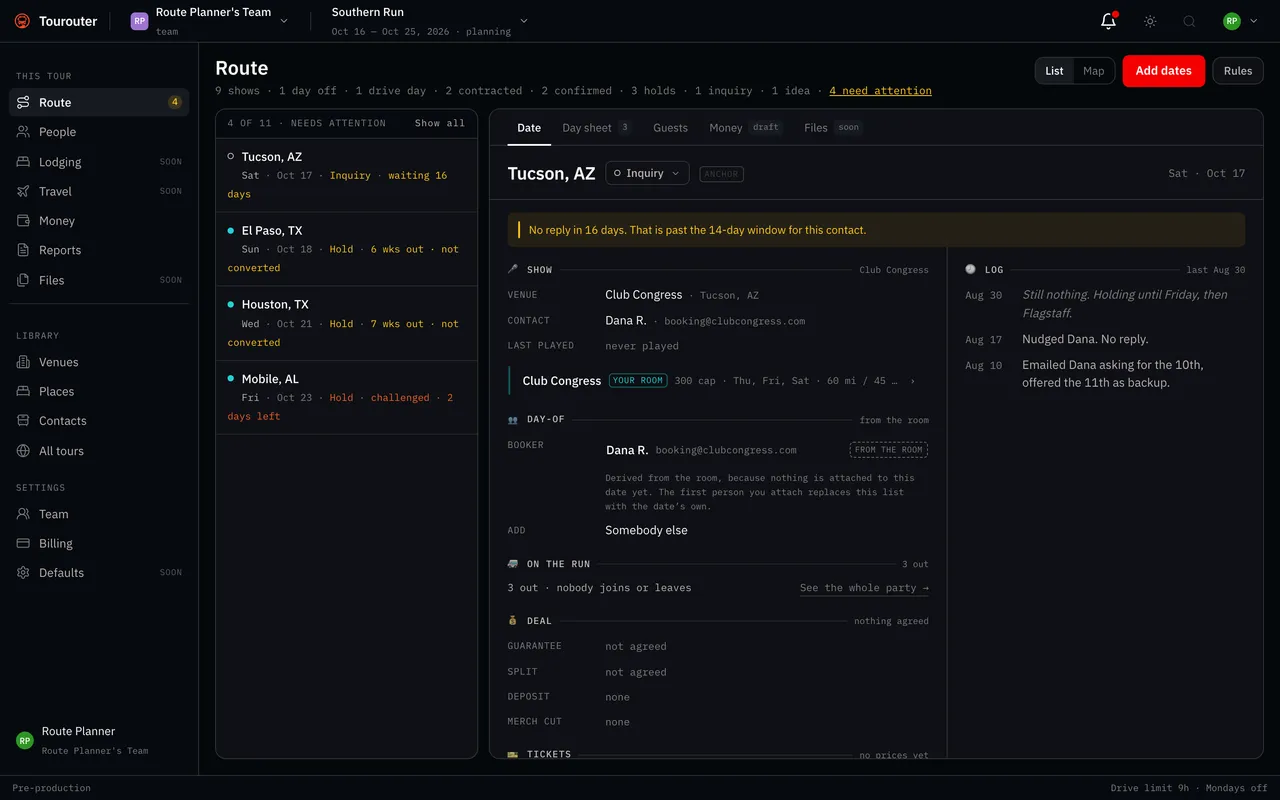This screenshot has height=800, width=1280.
Task: Open the user avatar menu
Action: pyautogui.click(x=1240, y=21)
